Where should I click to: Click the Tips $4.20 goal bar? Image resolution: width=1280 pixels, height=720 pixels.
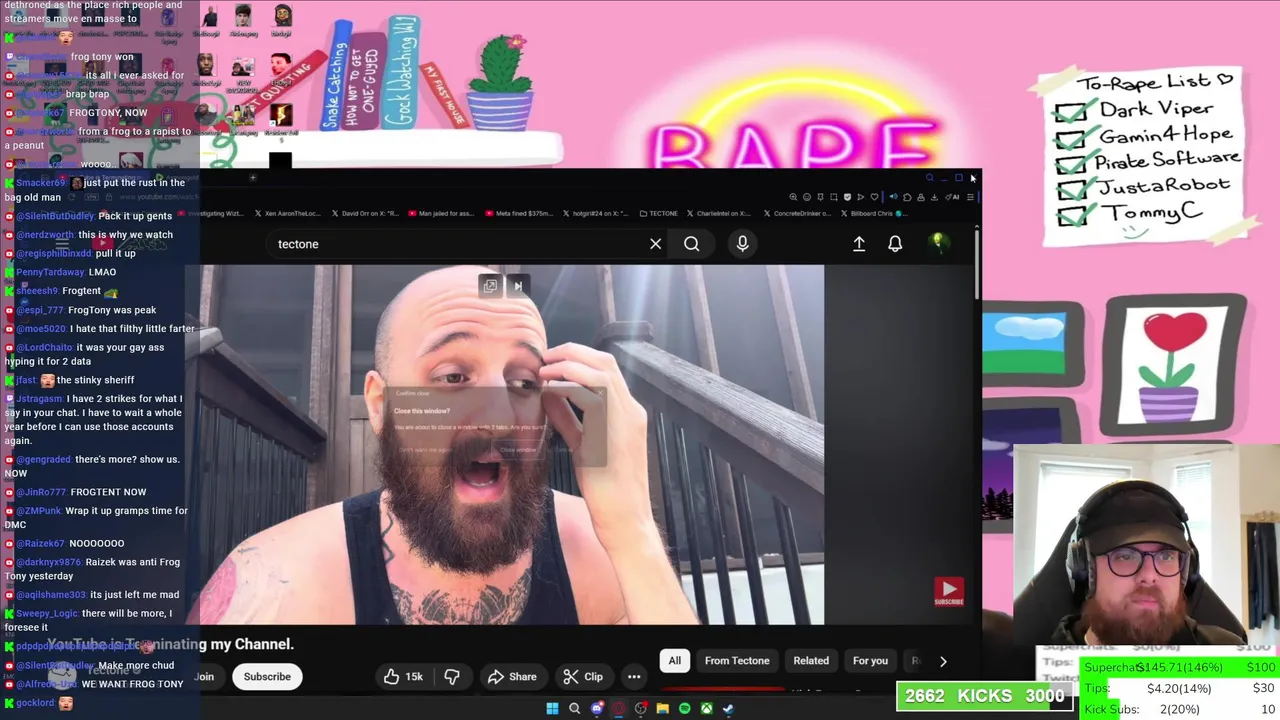point(1180,688)
